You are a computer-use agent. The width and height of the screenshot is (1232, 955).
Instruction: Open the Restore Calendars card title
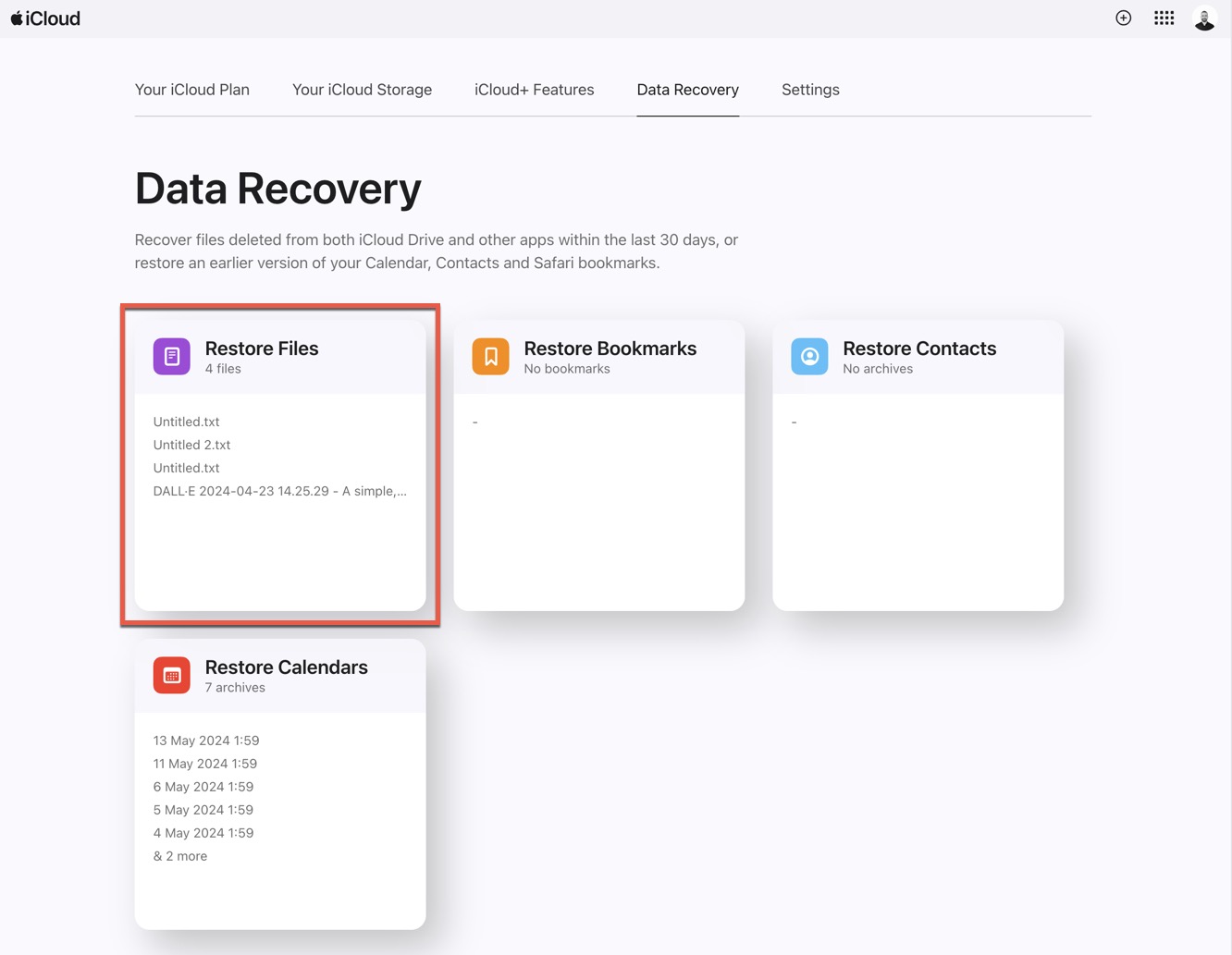tap(287, 667)
